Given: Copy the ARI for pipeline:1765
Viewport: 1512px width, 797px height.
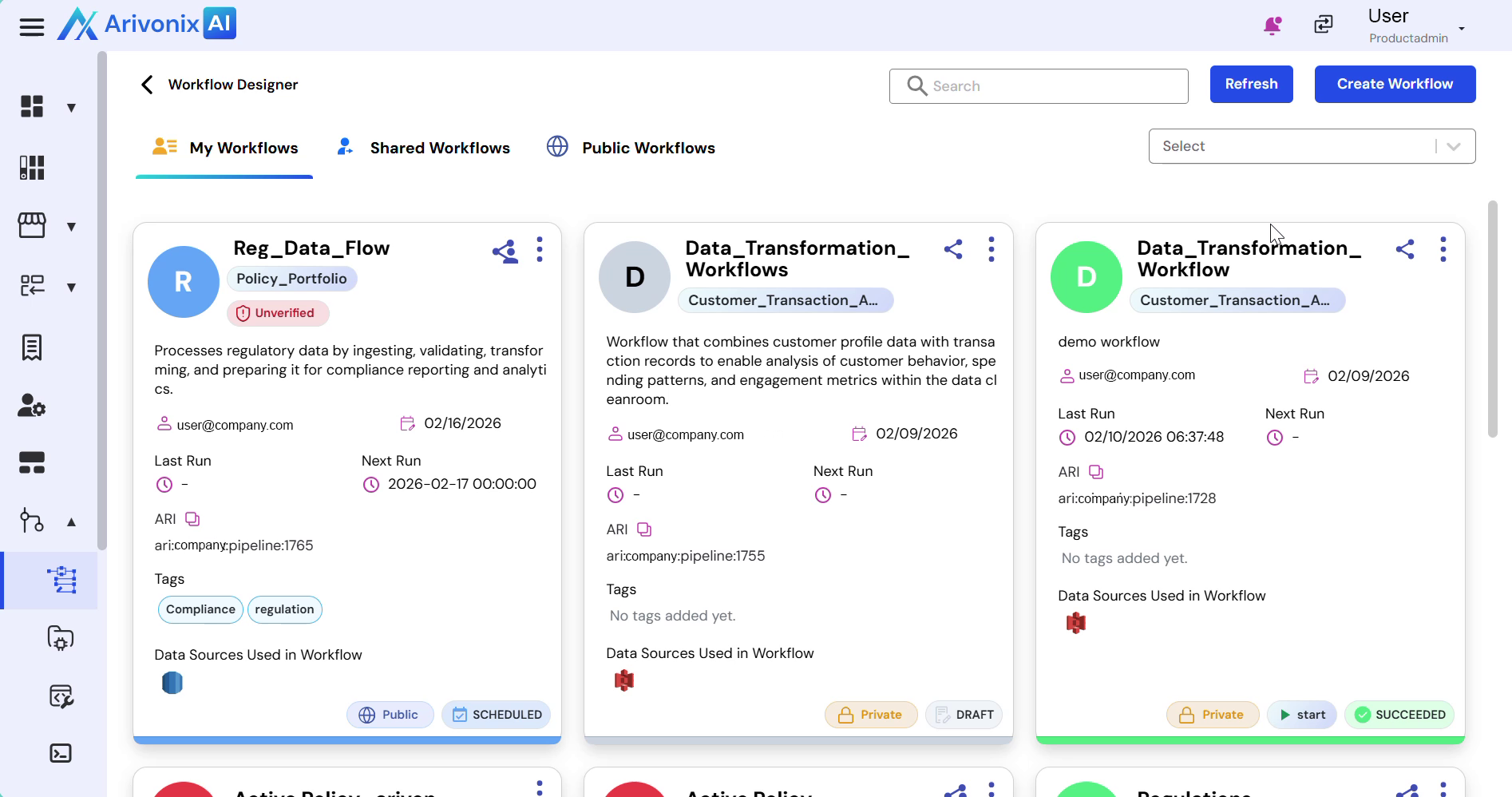Looking at the screenshot, I should [192, 519].
